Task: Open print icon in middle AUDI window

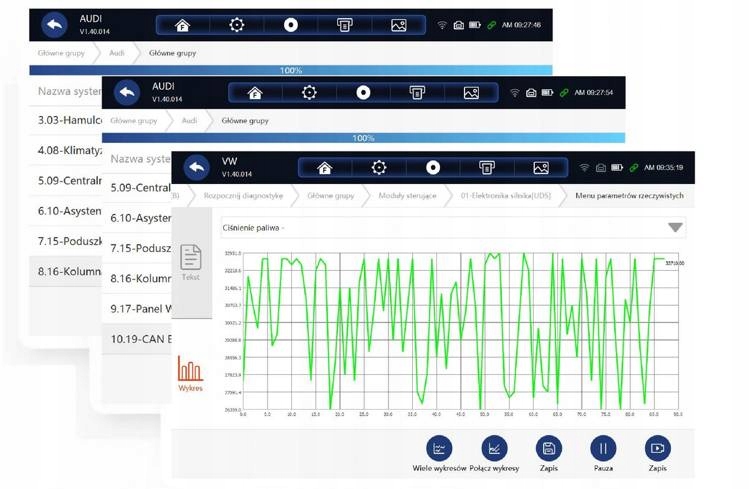Action: click(x=417, y=92)
